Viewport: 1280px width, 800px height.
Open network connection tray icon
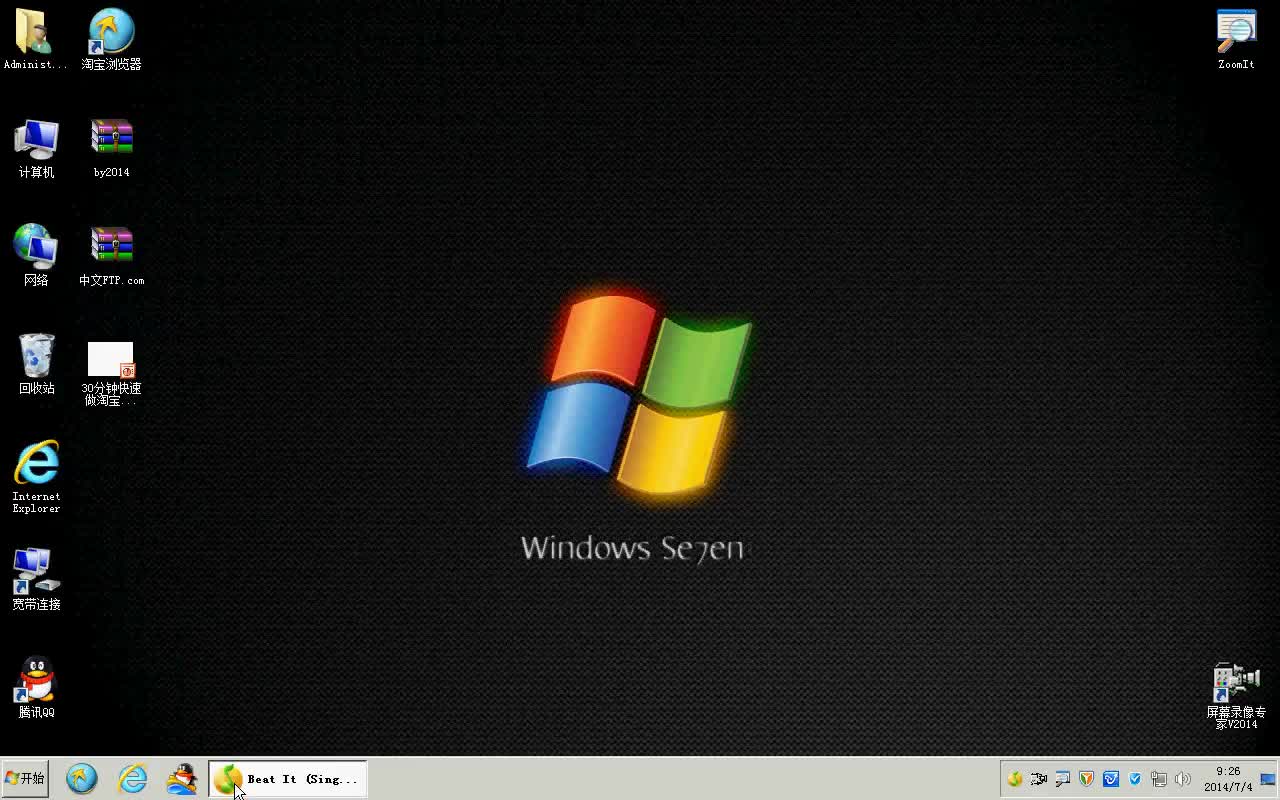click(x=1159, y=779)
